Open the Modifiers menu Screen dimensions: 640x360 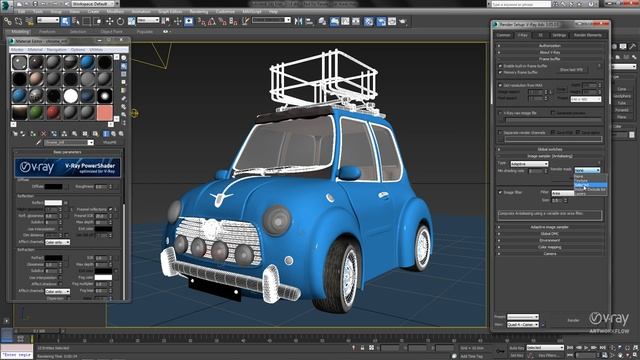(x=116, y=12)
